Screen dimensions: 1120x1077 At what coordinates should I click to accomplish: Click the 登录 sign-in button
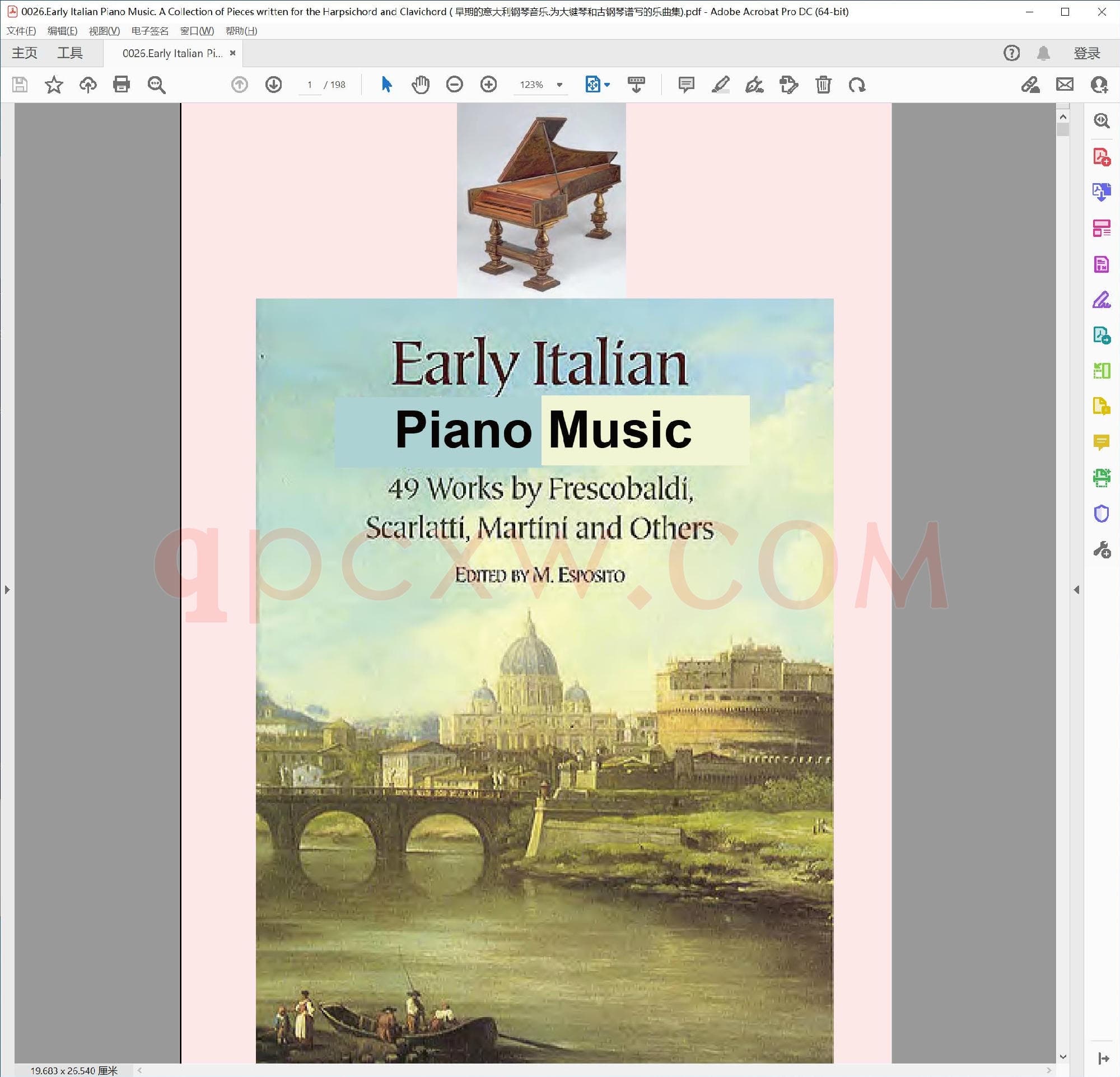click(1086, 53)
